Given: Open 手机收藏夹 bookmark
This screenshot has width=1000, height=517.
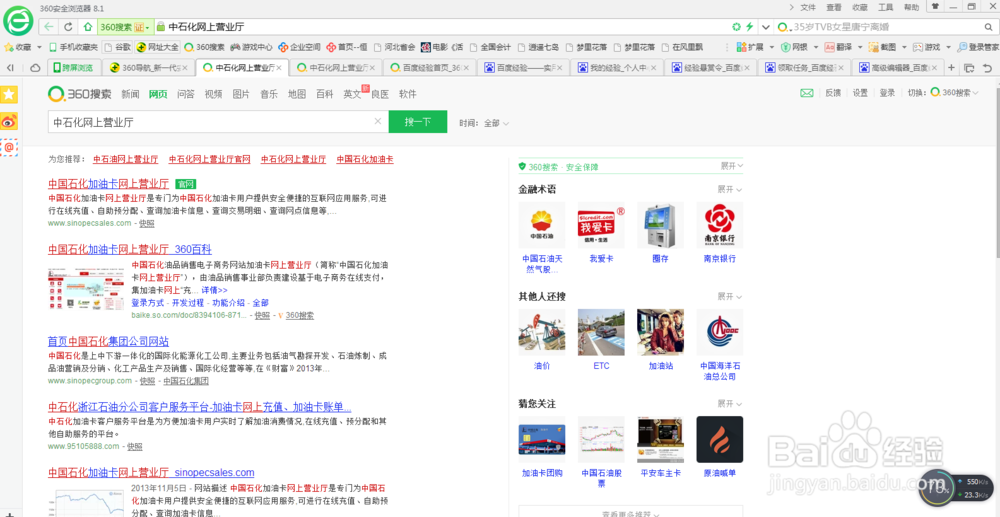Looking at the screenshot, I should click(73, 47).
